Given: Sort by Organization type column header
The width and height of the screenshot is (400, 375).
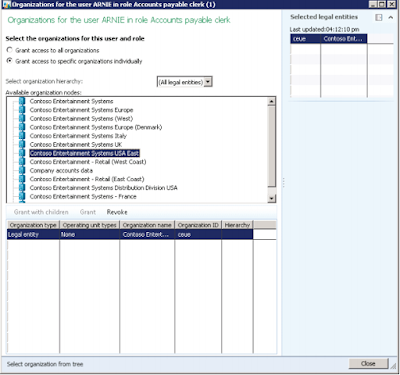Looking at the screenshot, I should (x=33, y=225).
